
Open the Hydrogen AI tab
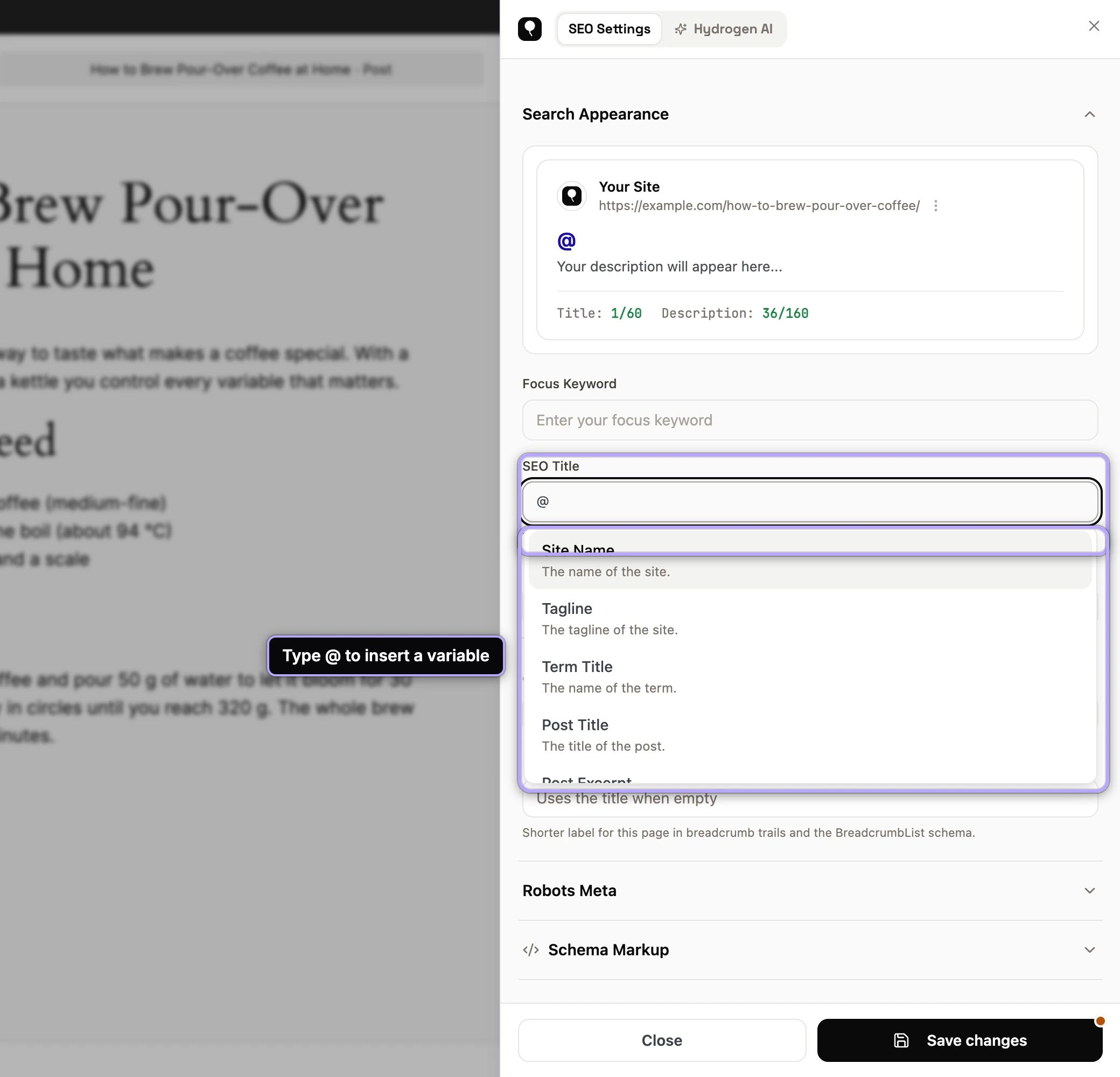724,29
